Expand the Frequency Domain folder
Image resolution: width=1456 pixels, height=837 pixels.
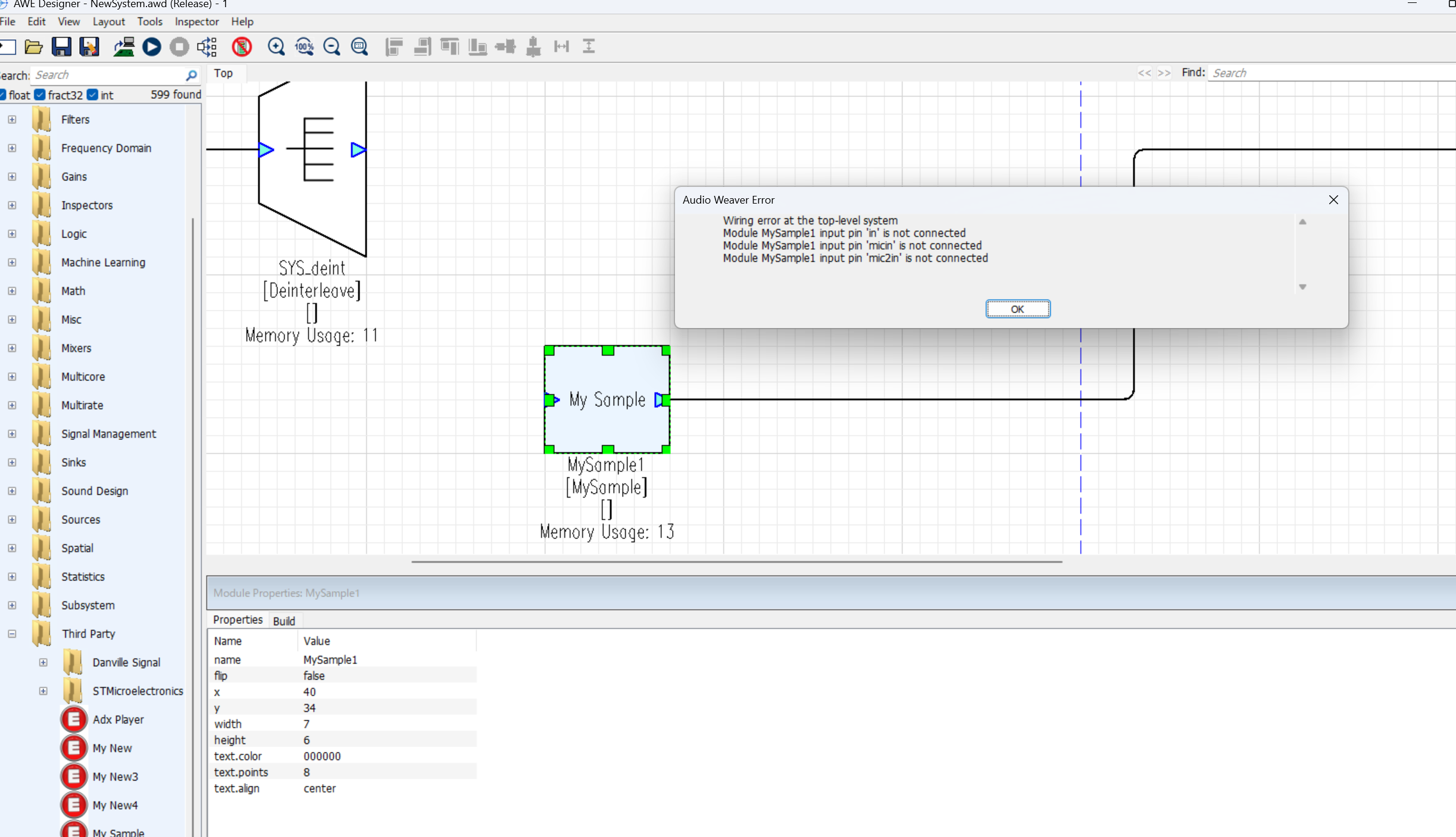(x=12, y=148)
